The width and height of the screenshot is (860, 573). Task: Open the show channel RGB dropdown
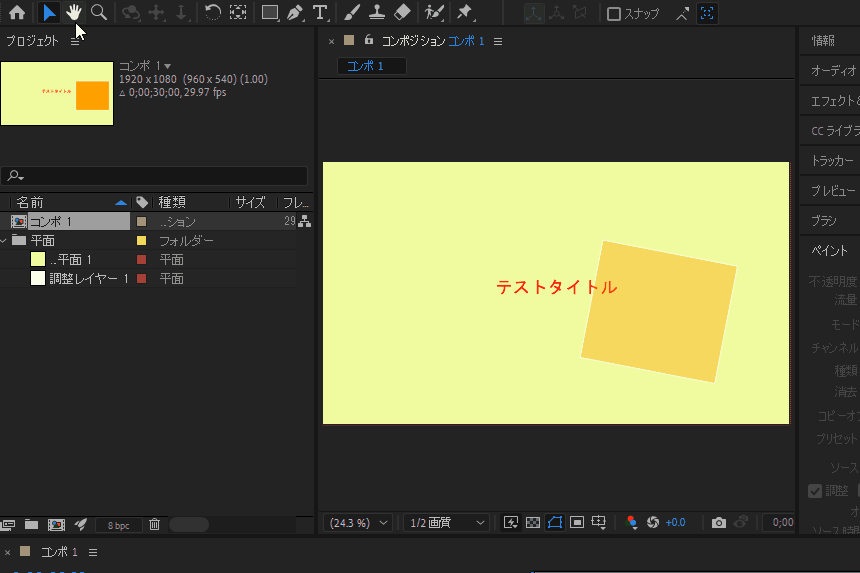coord(631,523)
